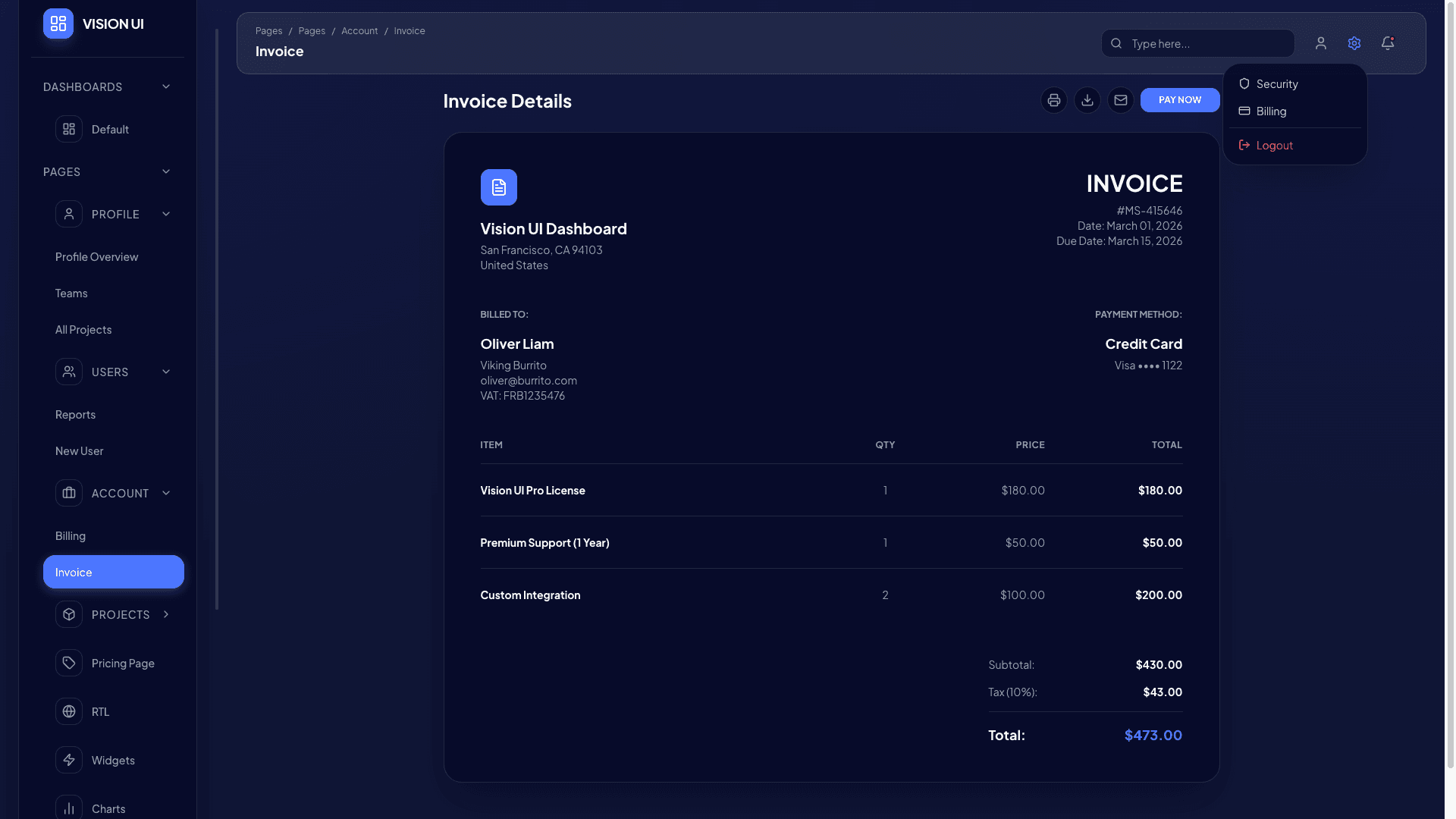Select Invoice in the sidebar
Image resolution: width=1456 pixels, height=819 pixels.
point(113,572)
